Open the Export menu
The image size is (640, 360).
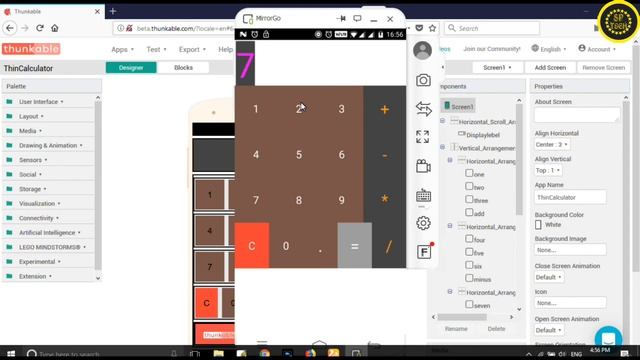(192, 49)
